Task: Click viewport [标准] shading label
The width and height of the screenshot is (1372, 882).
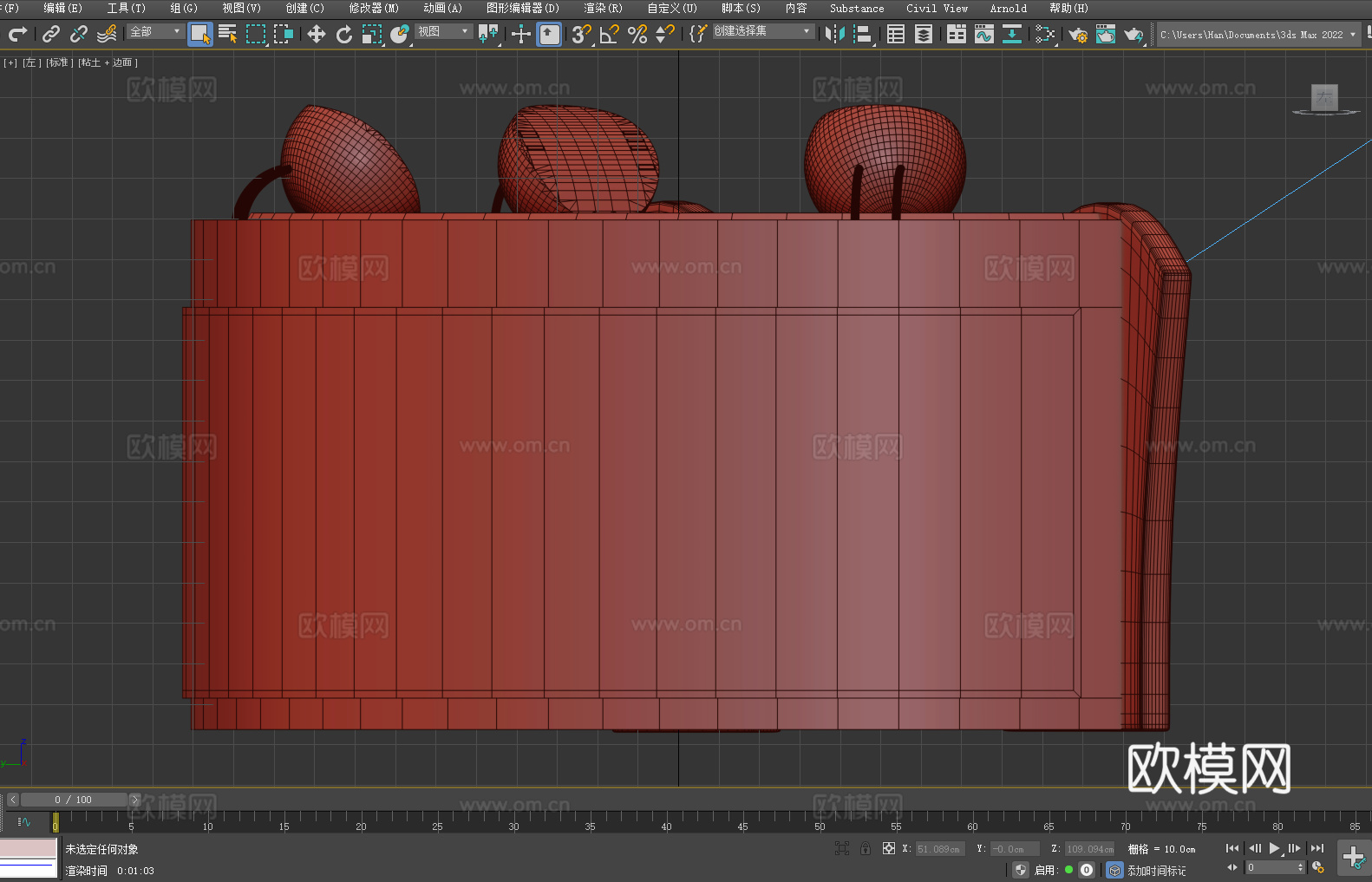Action: pos(59,62)
